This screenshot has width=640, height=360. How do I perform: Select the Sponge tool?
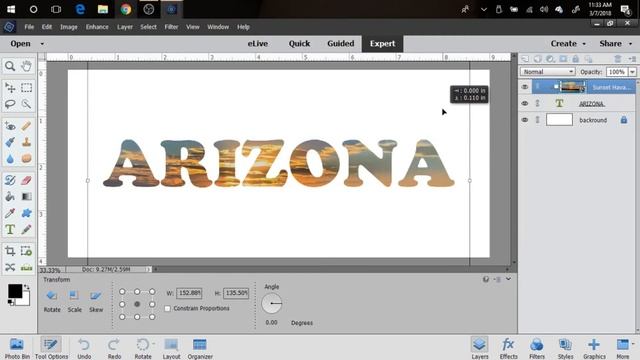27,158
